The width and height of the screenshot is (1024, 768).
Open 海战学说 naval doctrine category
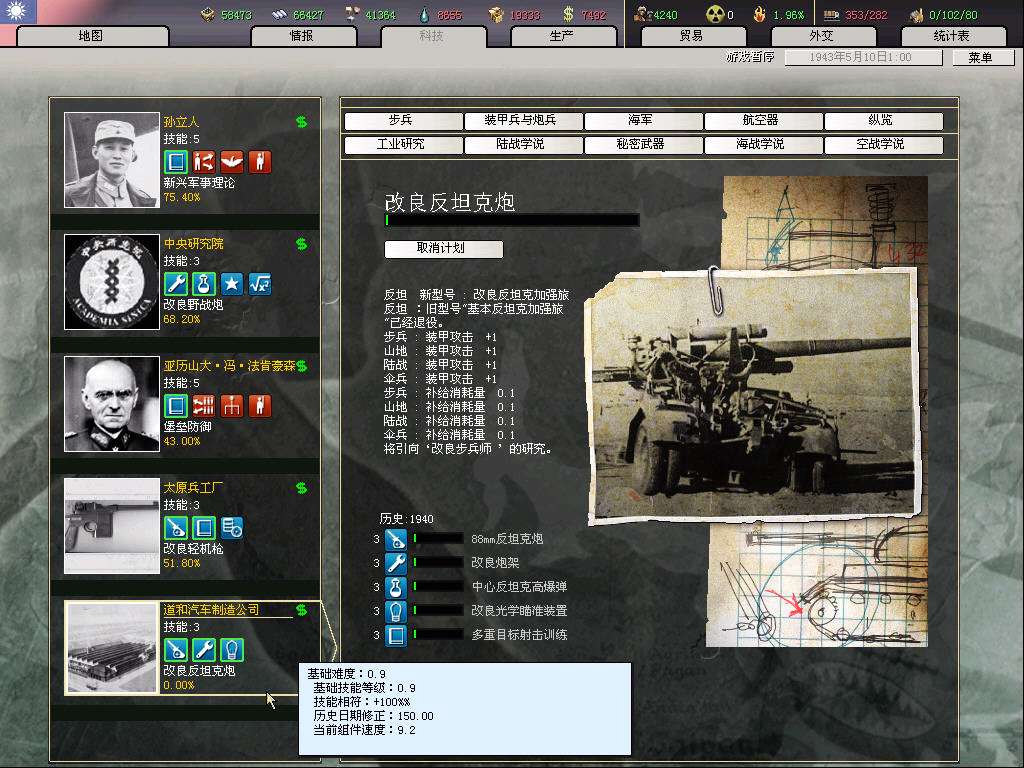[x=763, y=144]
